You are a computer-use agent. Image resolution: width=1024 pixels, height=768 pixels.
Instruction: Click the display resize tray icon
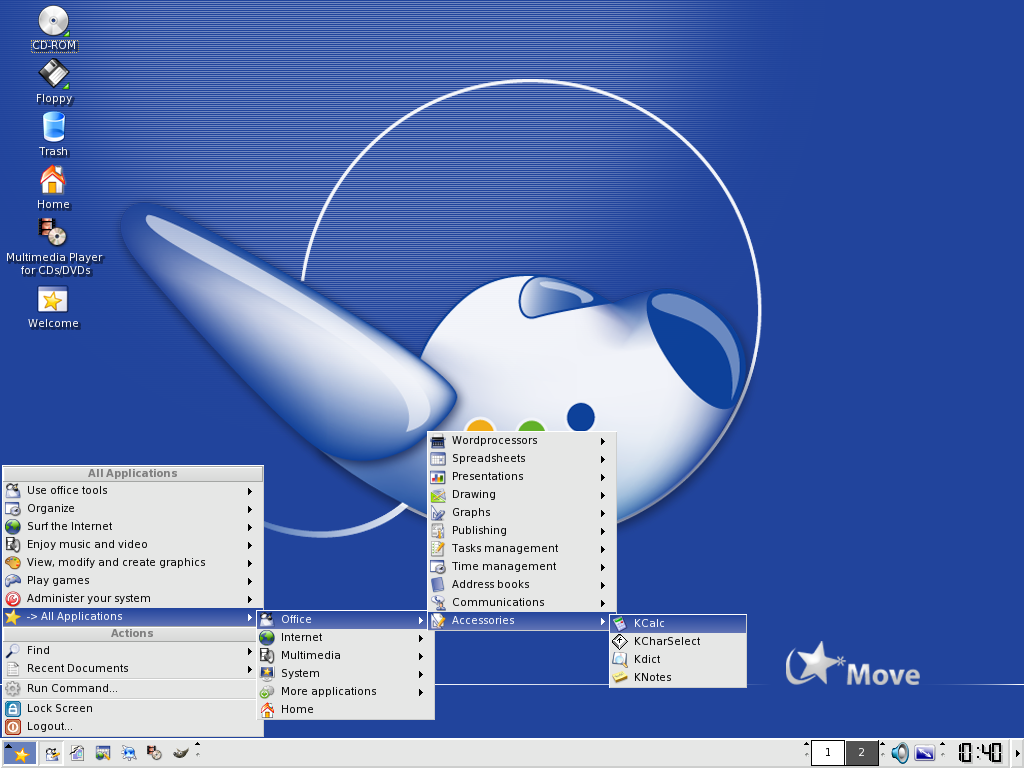pos(925,754)
